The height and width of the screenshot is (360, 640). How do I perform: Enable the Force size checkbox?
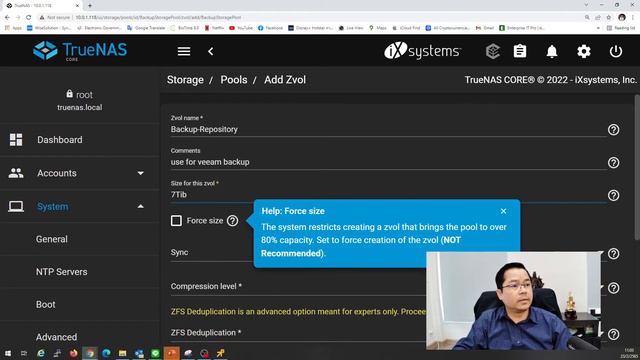coord(176,221)
